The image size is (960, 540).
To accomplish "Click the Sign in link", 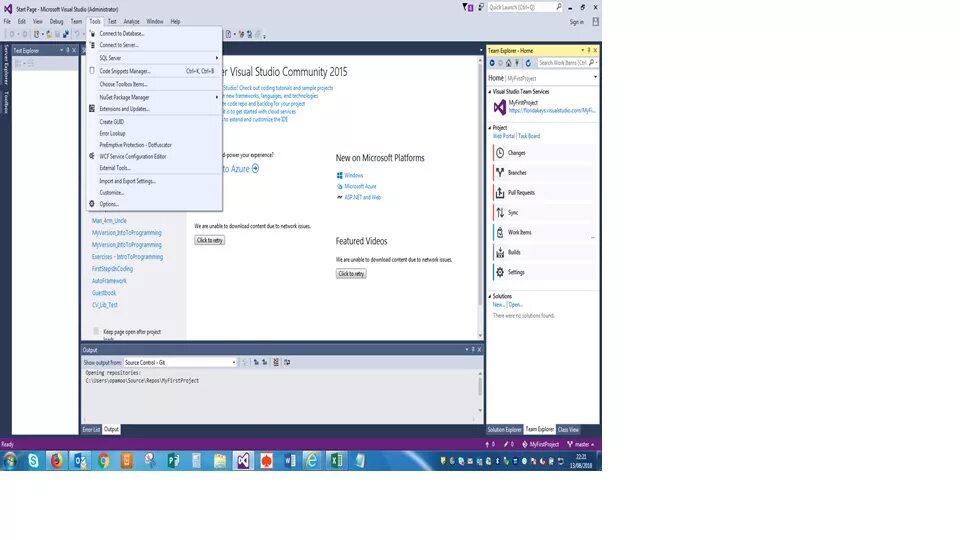I will coord(577,22).
